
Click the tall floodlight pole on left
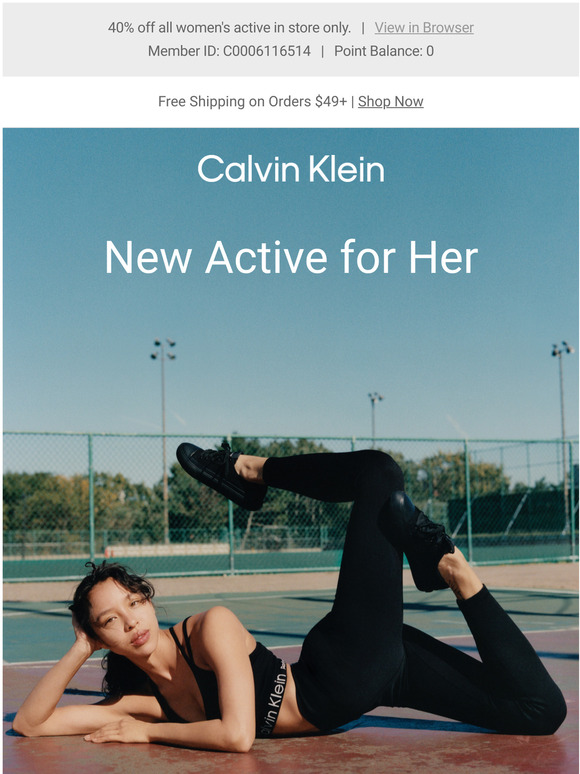click(164, 439)
